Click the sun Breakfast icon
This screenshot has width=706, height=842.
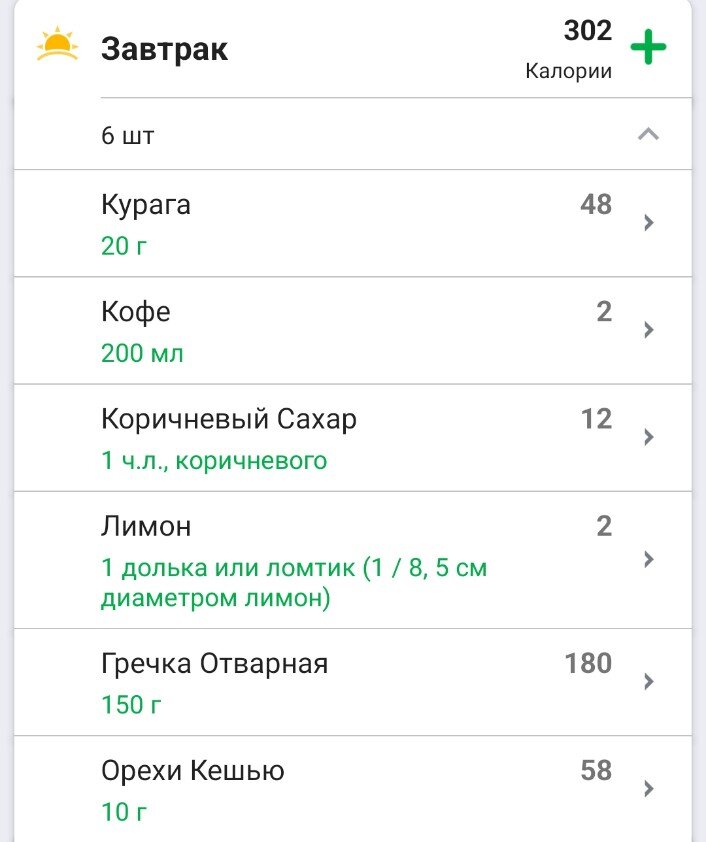55,46
